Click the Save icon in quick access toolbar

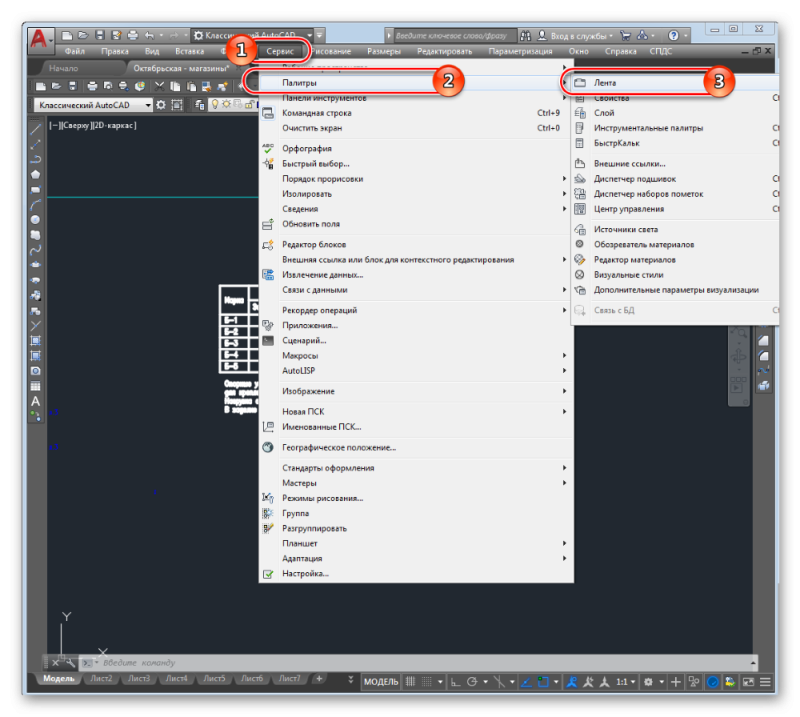[100, 35]
